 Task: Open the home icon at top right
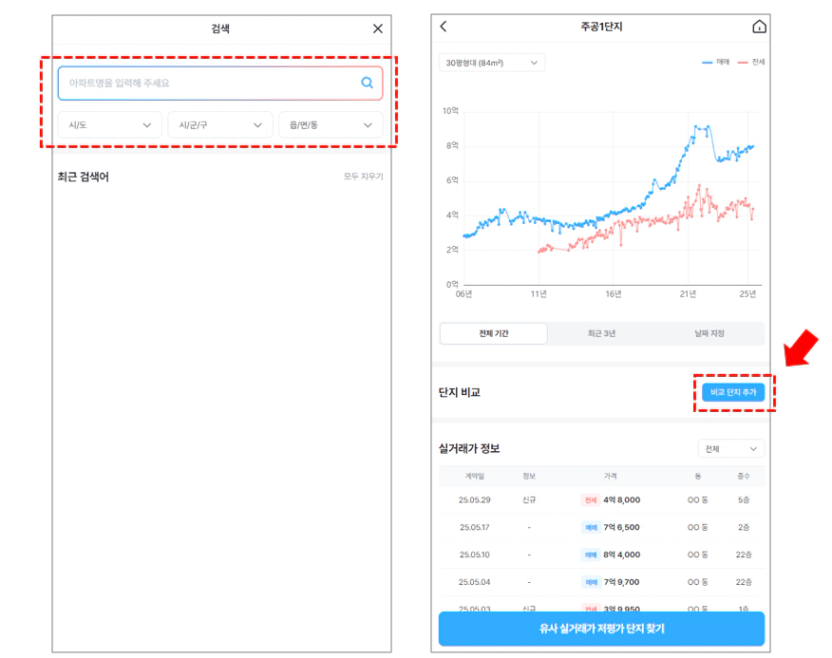point(759,26)
